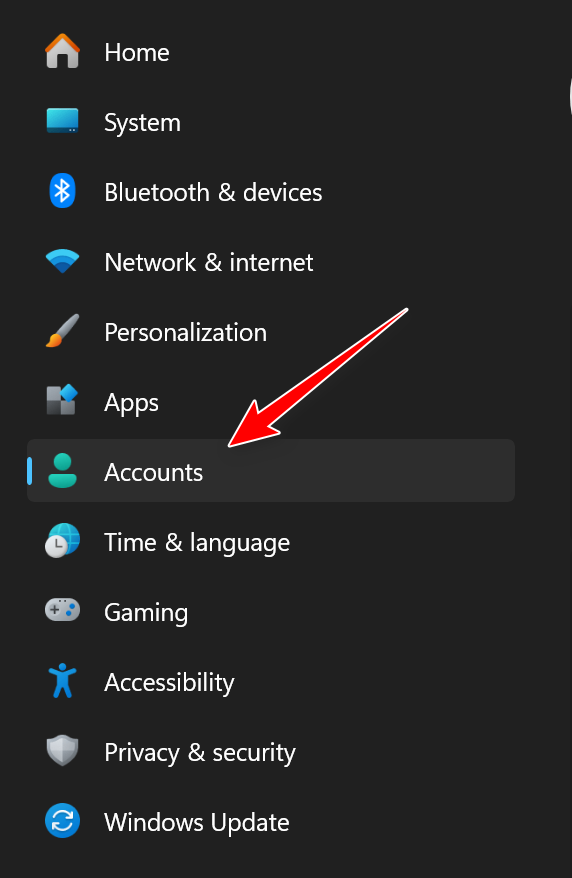Select Windows Update label

(196, 823)
